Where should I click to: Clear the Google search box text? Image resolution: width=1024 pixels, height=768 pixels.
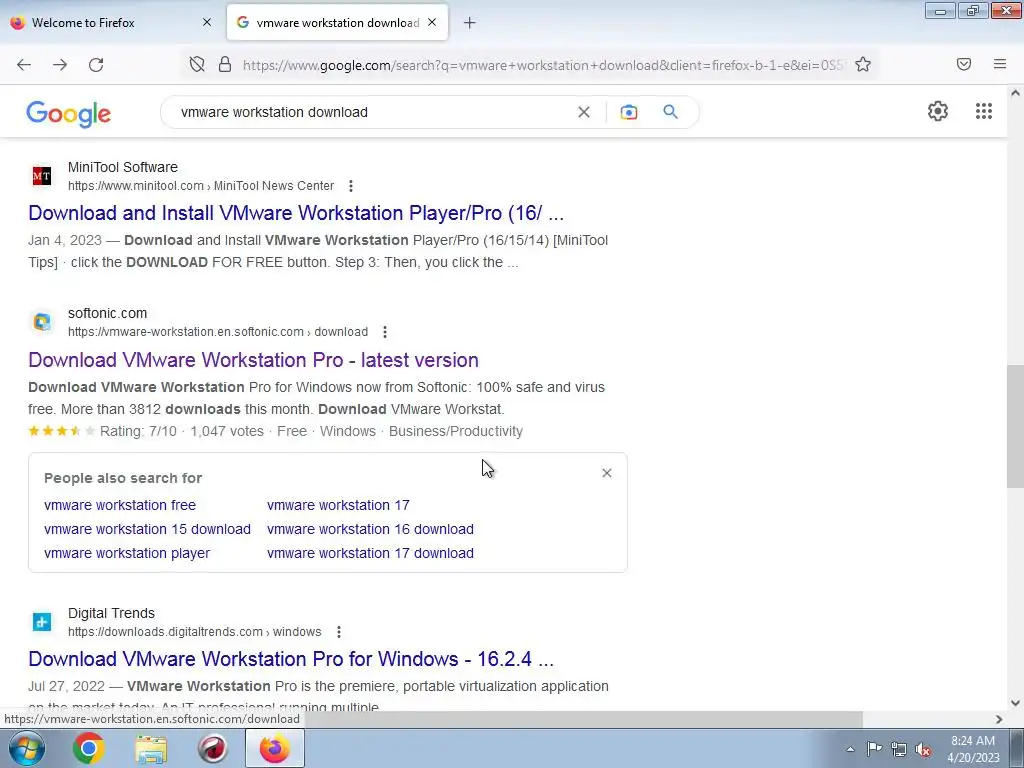tap(584, 112)
